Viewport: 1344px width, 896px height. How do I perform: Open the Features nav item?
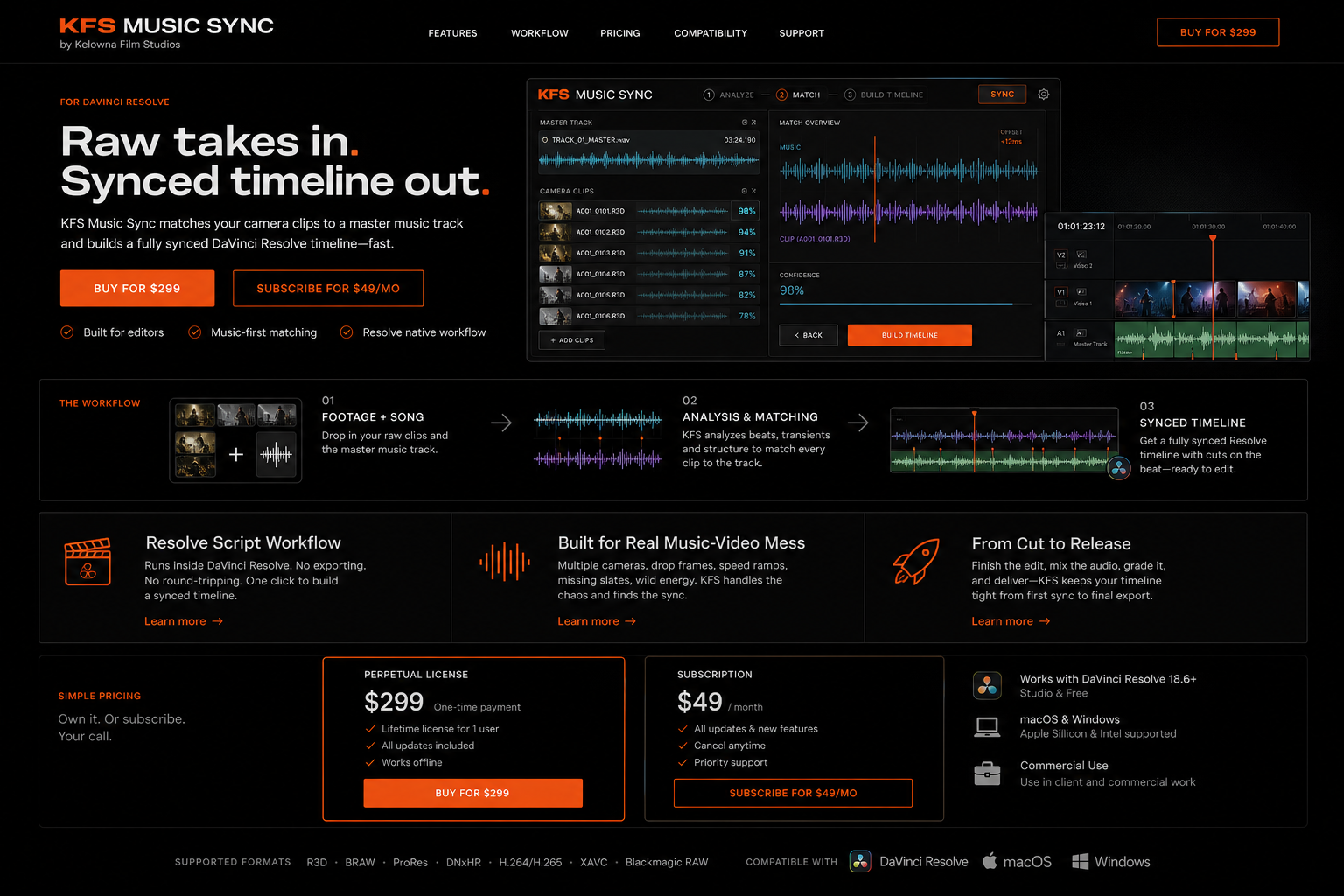tap(452, 33)
